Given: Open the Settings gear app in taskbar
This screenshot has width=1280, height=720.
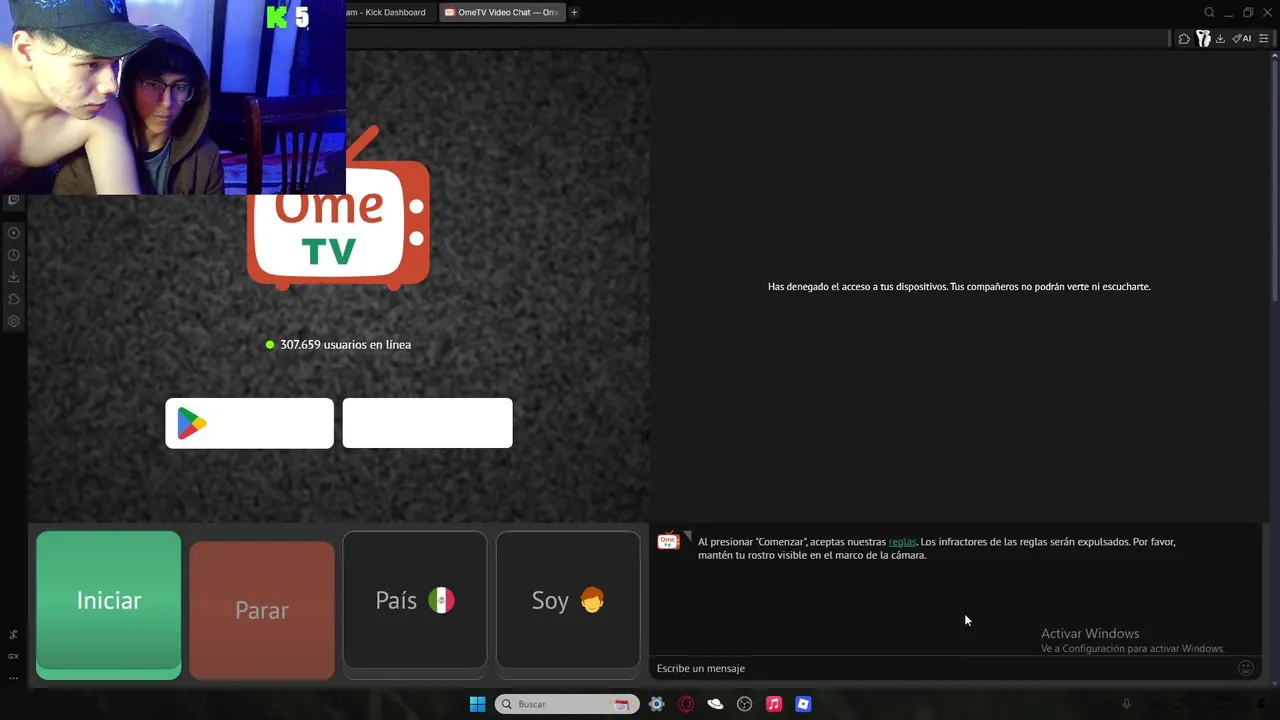Looking at the screenshot, I should point(656,704).
